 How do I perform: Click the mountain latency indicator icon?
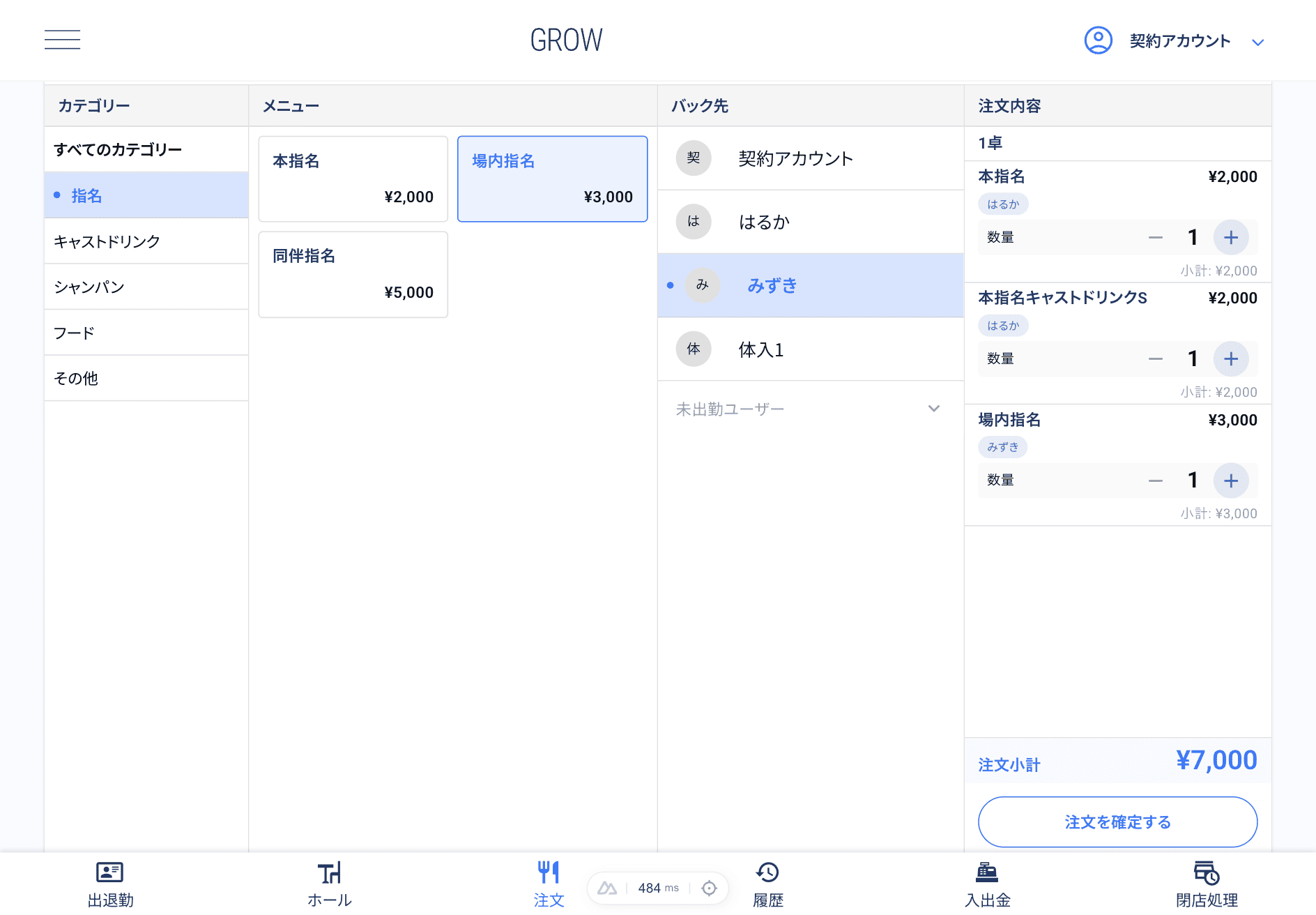click(x=607, y=888)
